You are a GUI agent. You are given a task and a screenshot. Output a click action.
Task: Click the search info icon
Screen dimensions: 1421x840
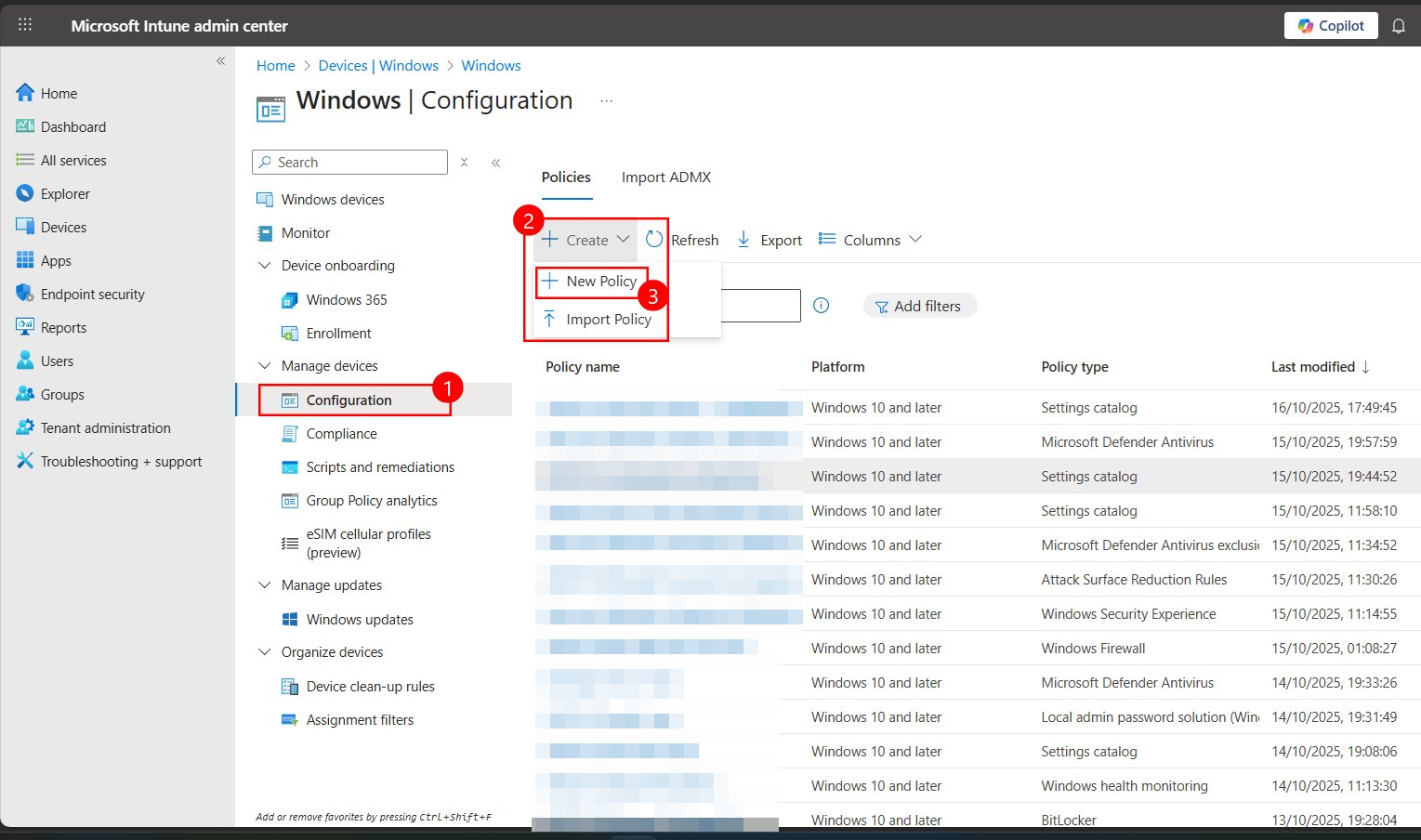[822, 306]
